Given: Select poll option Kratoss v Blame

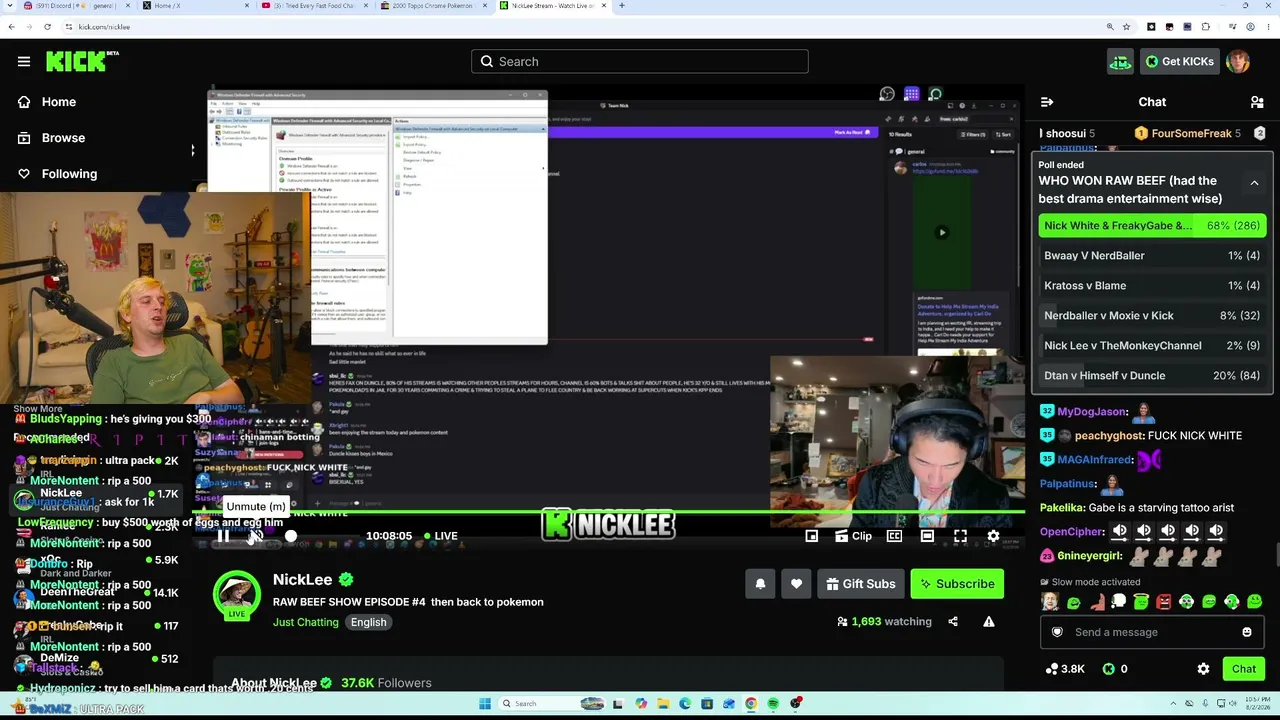Looking at the screenshot, I should [x=1152, y=286].
